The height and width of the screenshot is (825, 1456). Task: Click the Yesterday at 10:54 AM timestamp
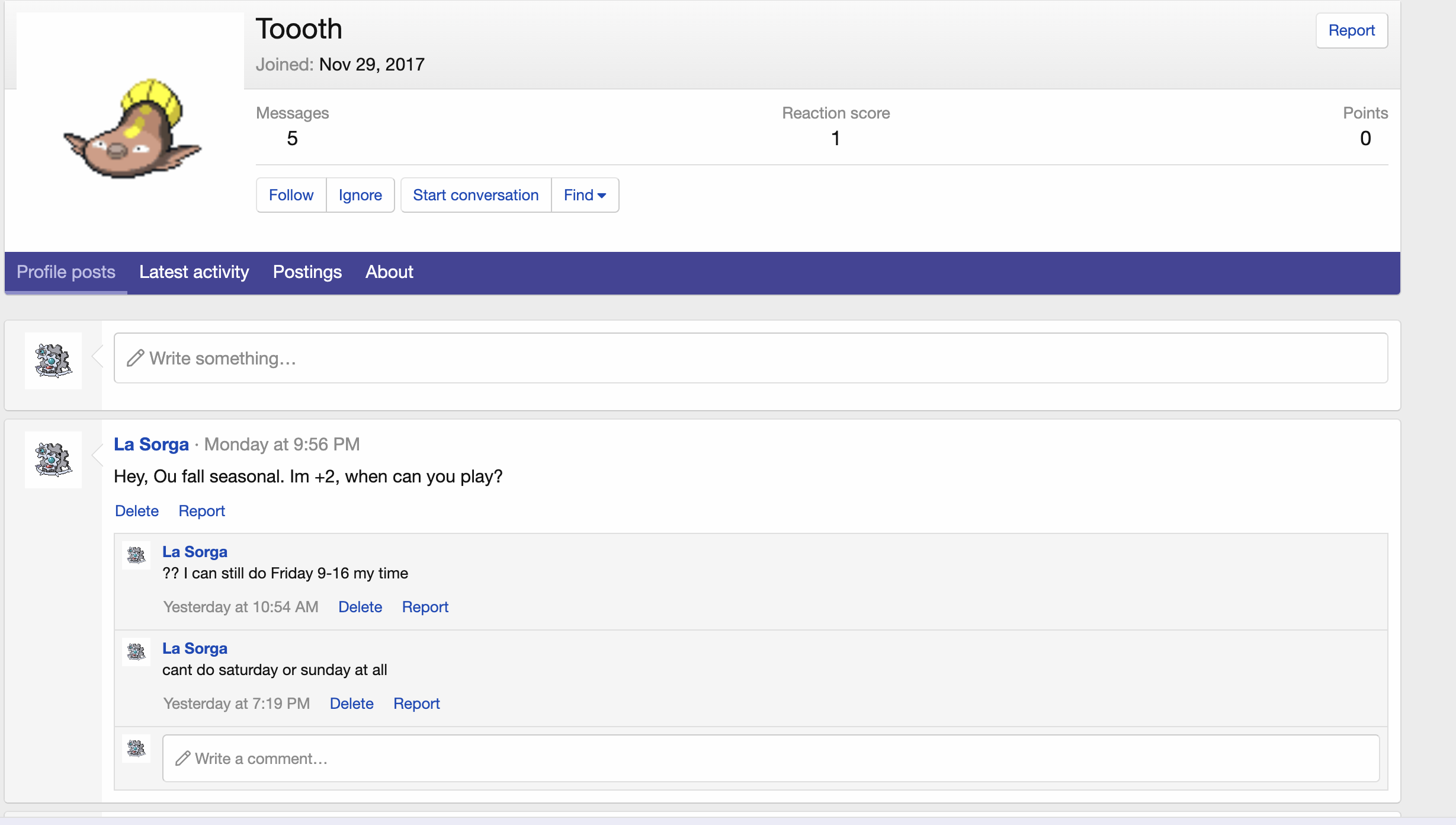(241, 607)
